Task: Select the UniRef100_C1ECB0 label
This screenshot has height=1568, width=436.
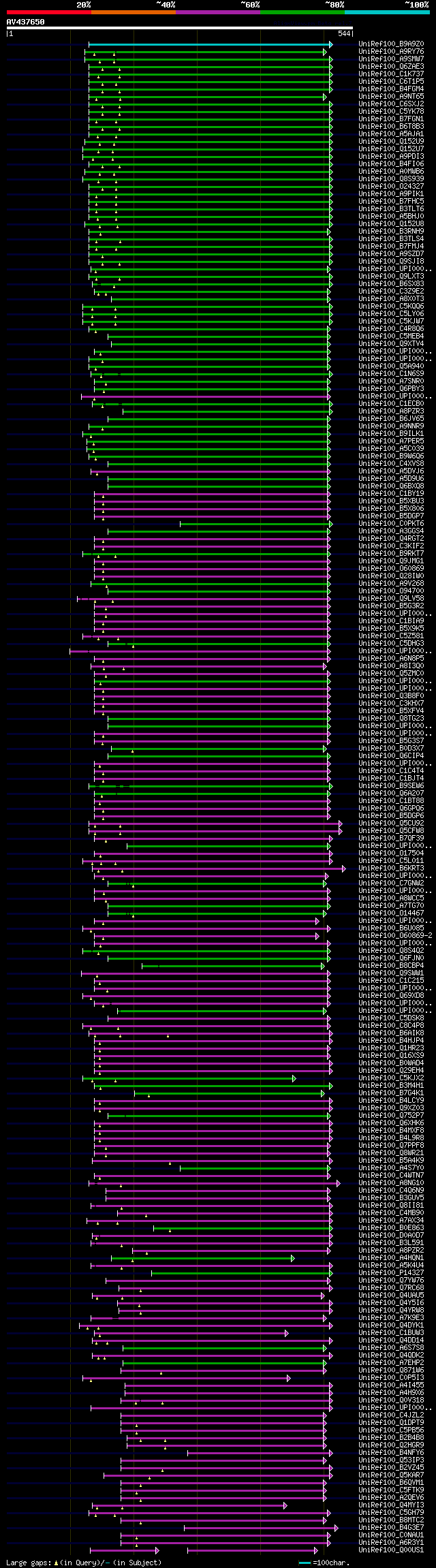Action: tap(391, 404)
